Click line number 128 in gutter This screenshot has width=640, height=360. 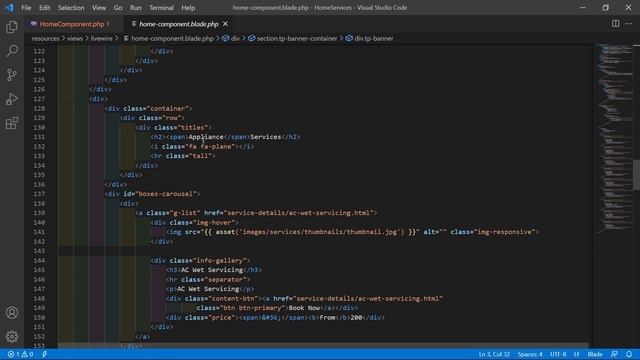(39, 109)
